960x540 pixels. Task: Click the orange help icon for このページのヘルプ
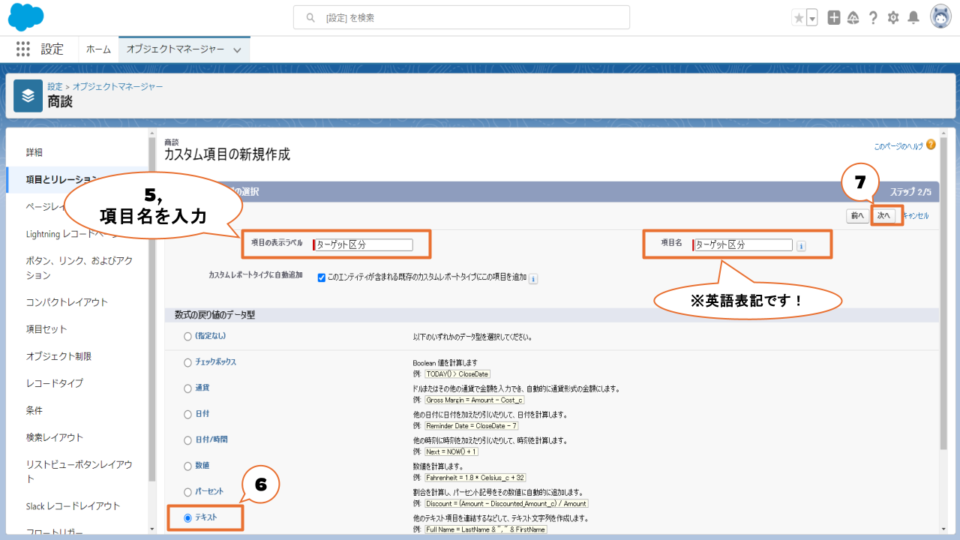931,145
